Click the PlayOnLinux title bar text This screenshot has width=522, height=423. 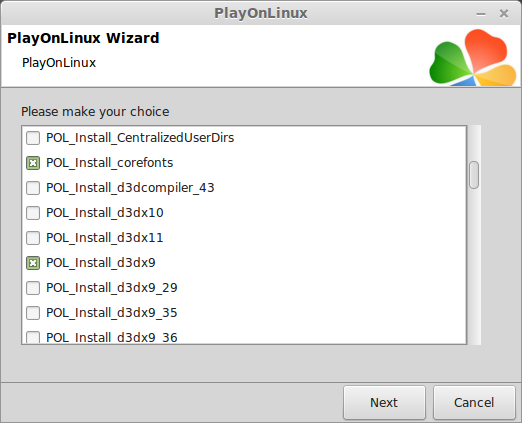point(261,13)
